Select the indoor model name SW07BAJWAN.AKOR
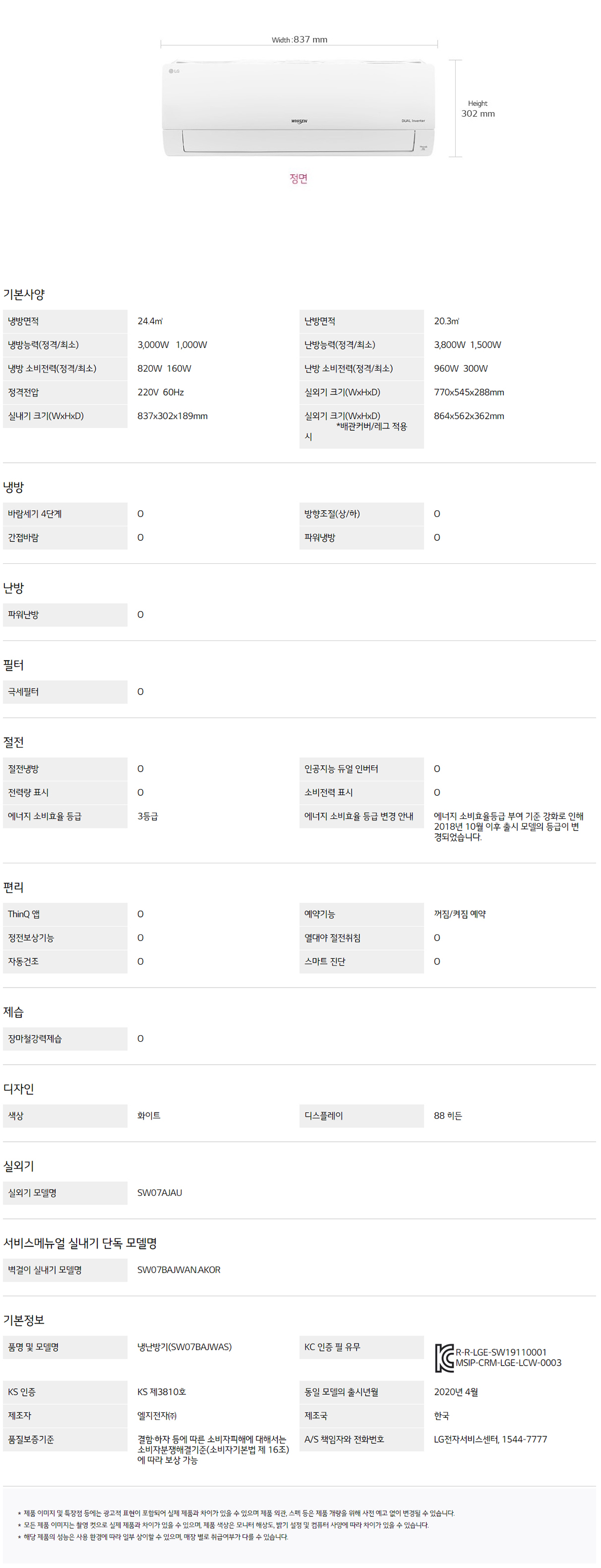Screen dimensions: 601x1568 point(178,1269)
